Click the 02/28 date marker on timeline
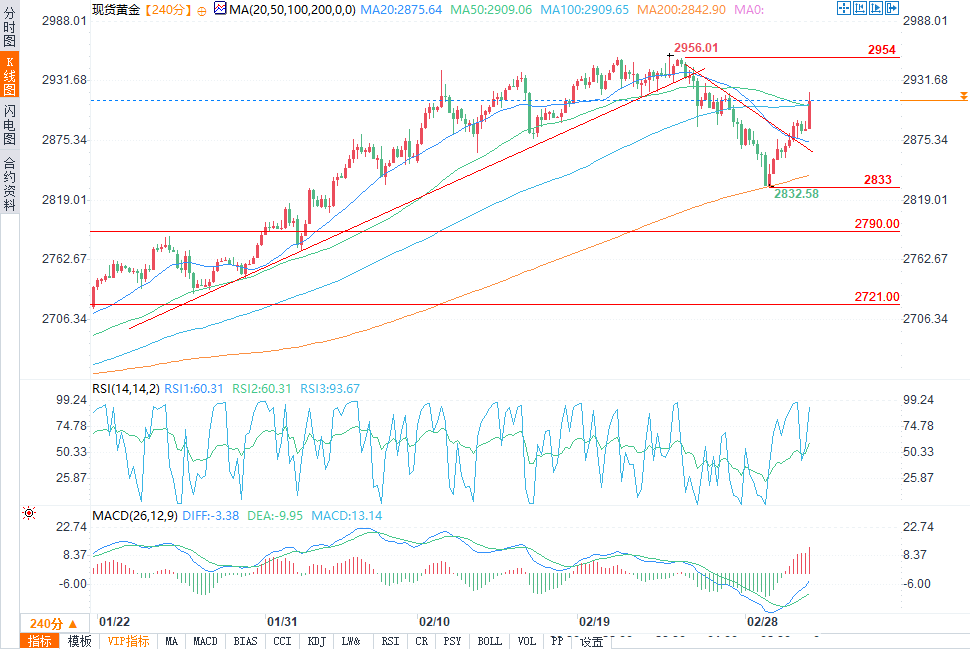Screen dimensions: 970x649 click(762, 622)
